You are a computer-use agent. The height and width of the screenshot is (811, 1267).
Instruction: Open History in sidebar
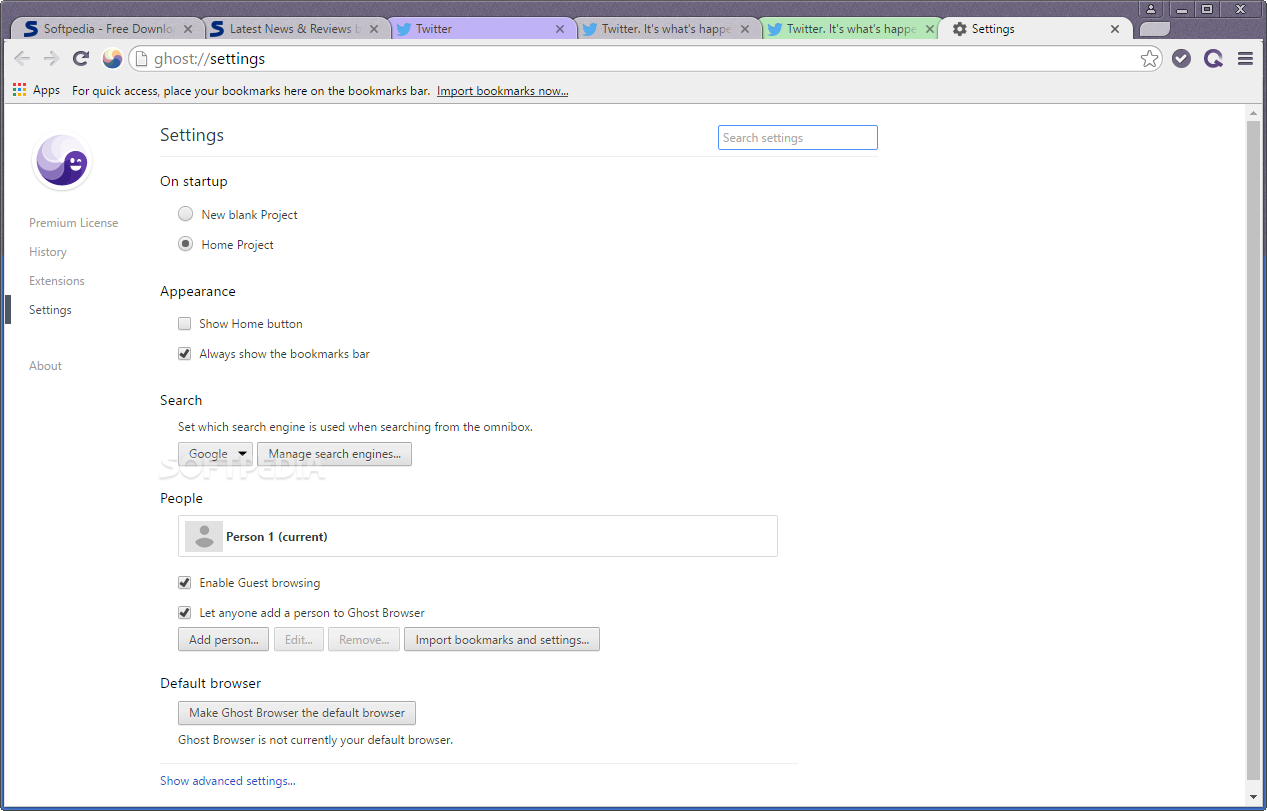[48, 252]
